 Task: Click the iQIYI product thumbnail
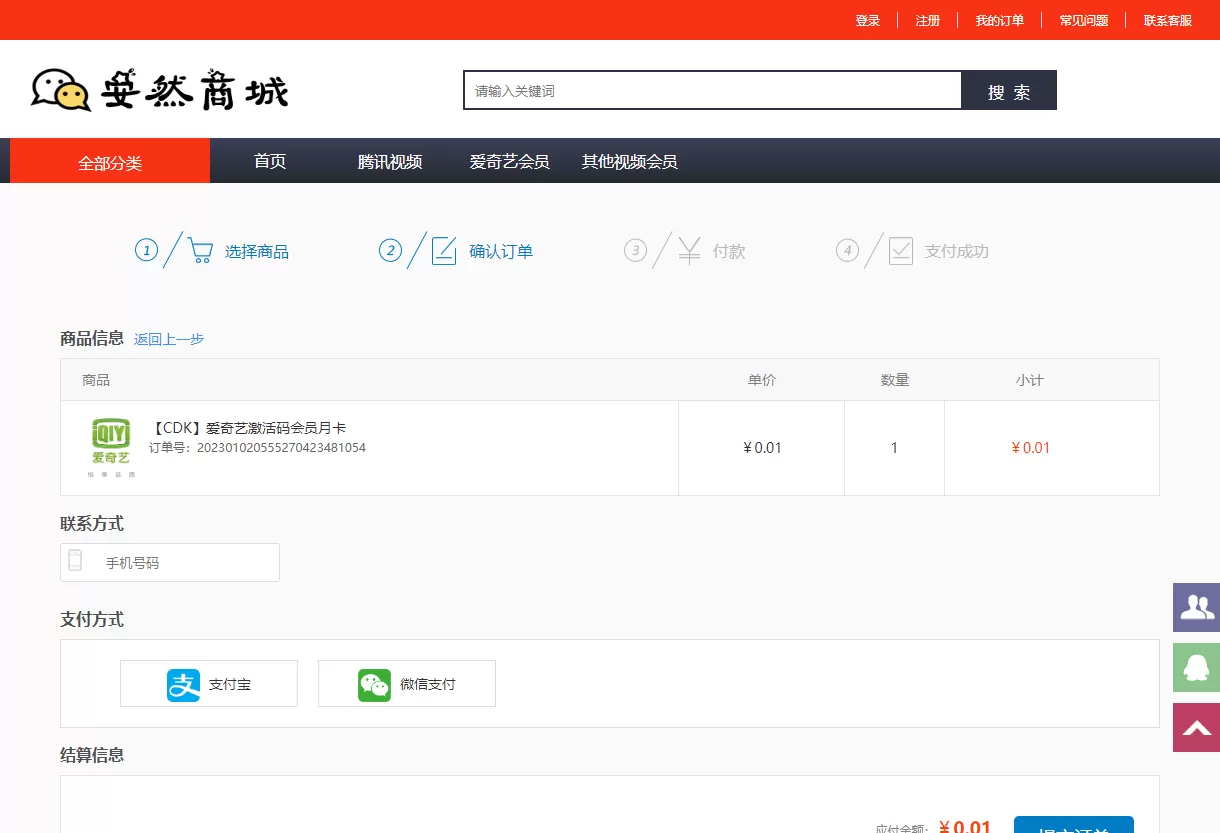click(111, 447)
